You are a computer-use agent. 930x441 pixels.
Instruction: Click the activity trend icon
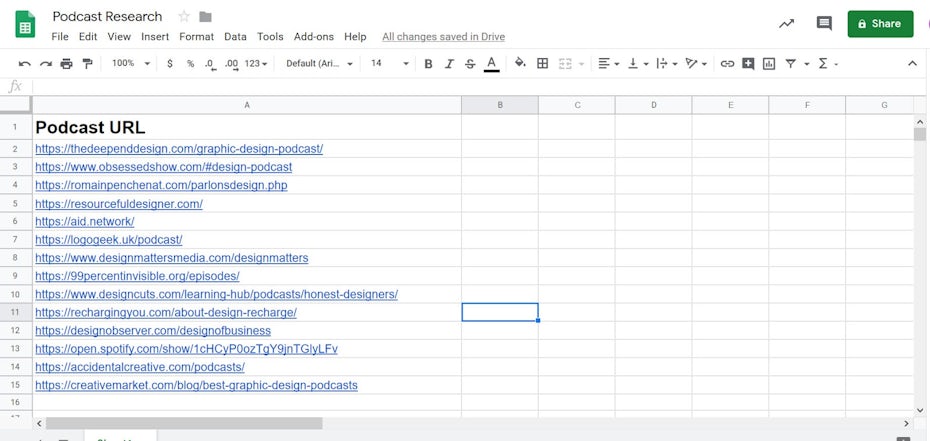[787, 24]
